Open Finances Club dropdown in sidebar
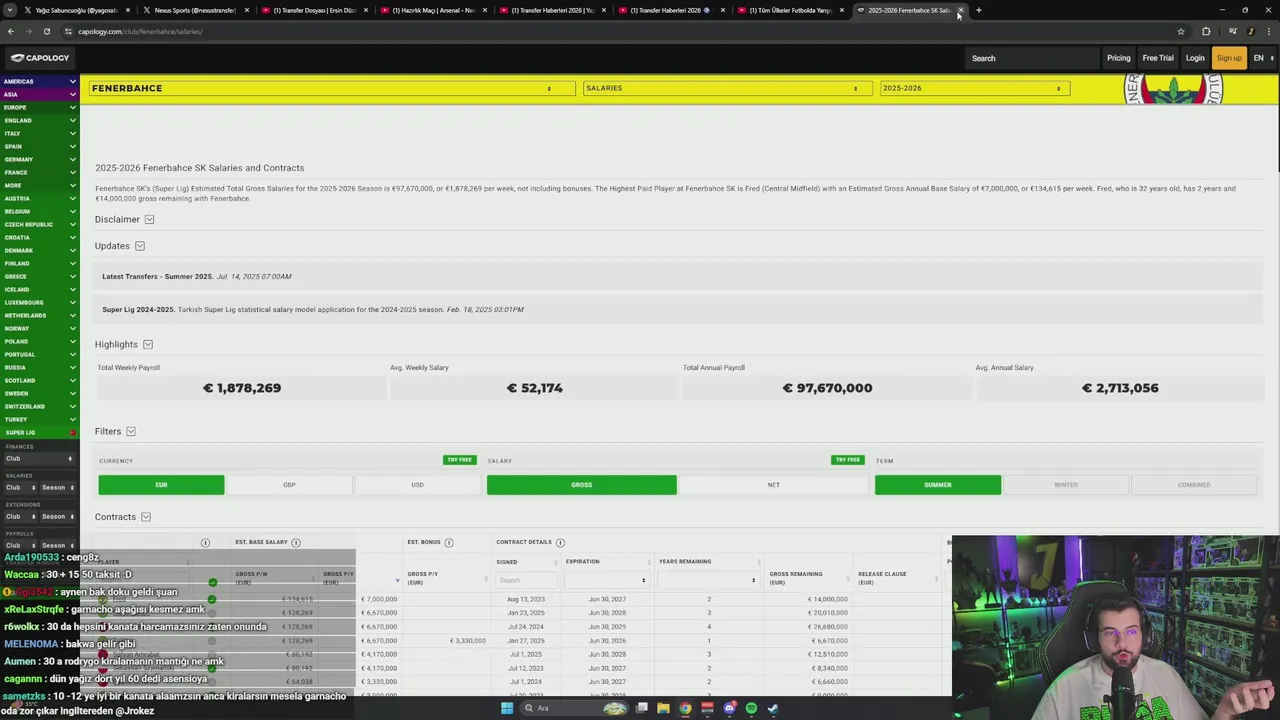Image resolution: width=1280 pixels, height=720 pixels. click(x=39, y=459)
